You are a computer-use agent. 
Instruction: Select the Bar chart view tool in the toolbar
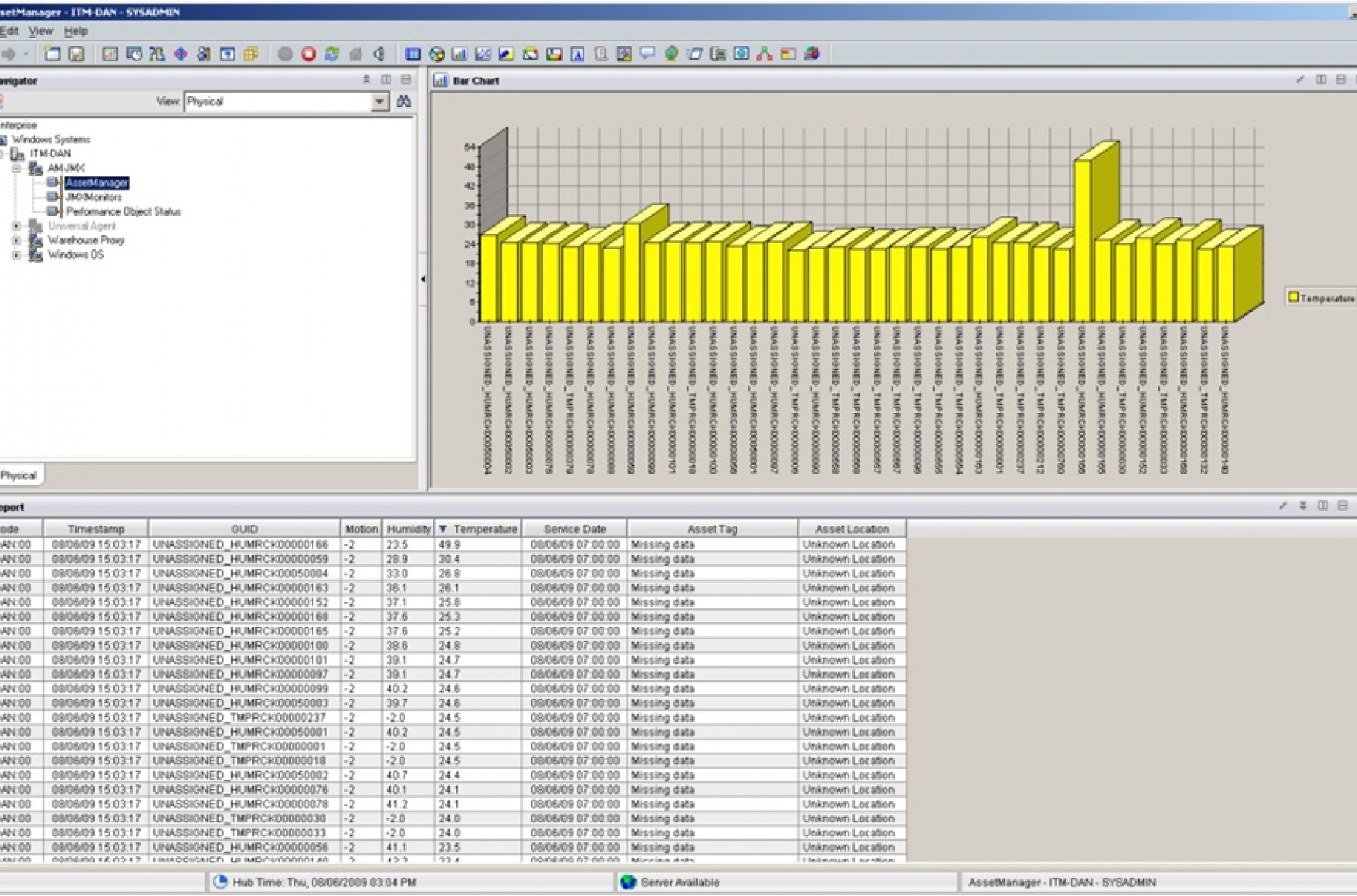458,53
